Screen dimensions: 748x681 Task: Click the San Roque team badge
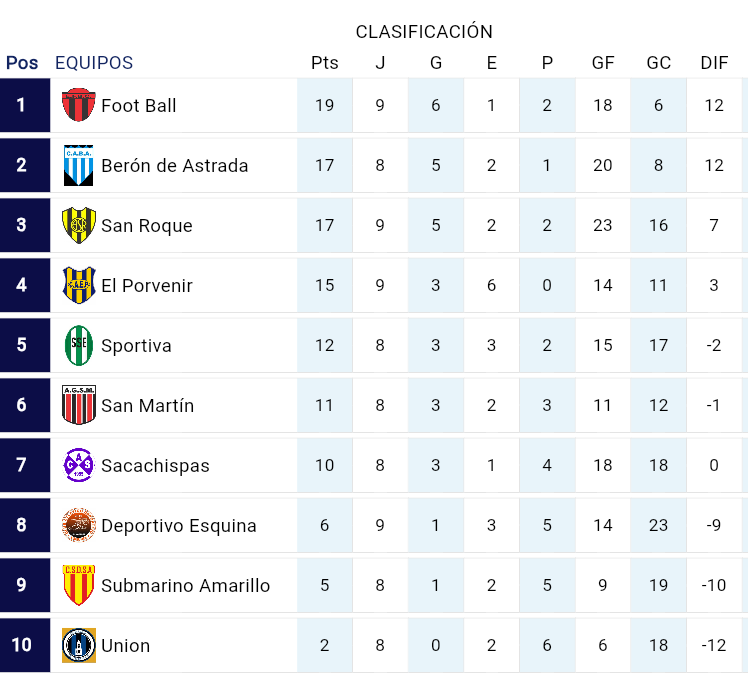click(78, 225)
